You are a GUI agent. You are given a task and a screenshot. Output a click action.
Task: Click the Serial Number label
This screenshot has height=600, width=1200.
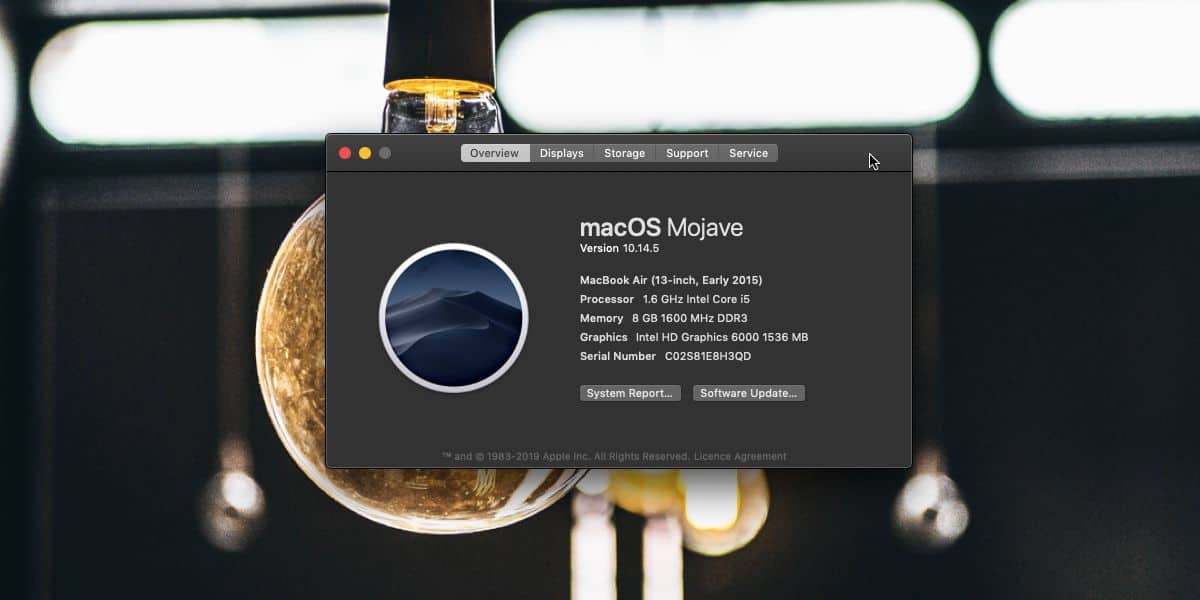pyautogui.click(x=618, y=356)
